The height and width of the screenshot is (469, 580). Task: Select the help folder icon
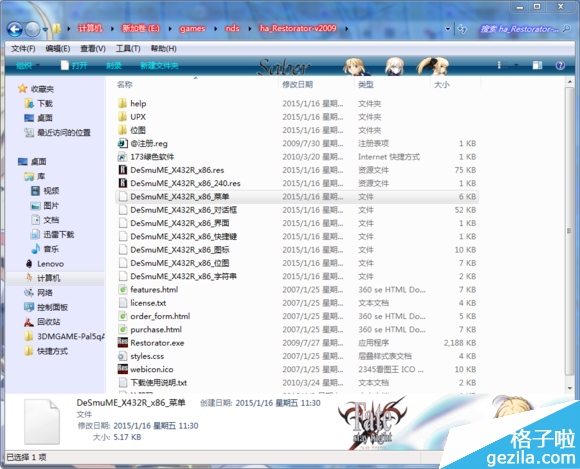(x=122, y=103)
